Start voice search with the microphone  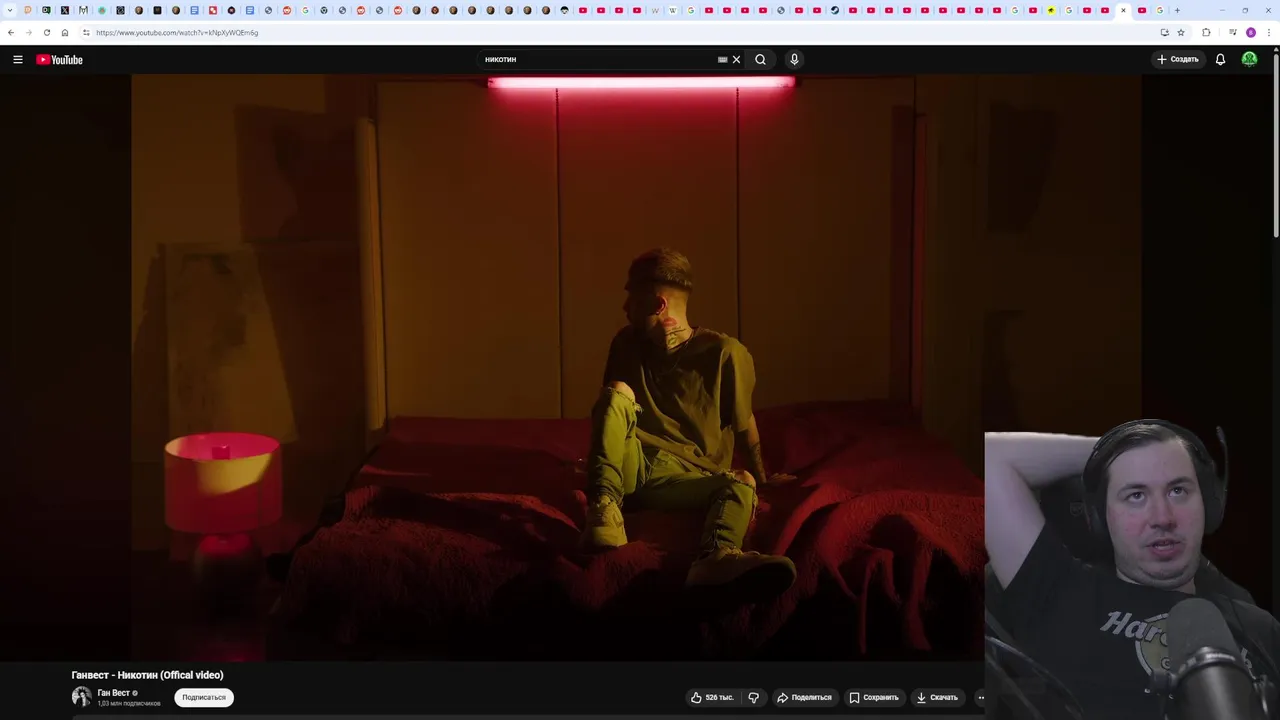tap(794, 59)
